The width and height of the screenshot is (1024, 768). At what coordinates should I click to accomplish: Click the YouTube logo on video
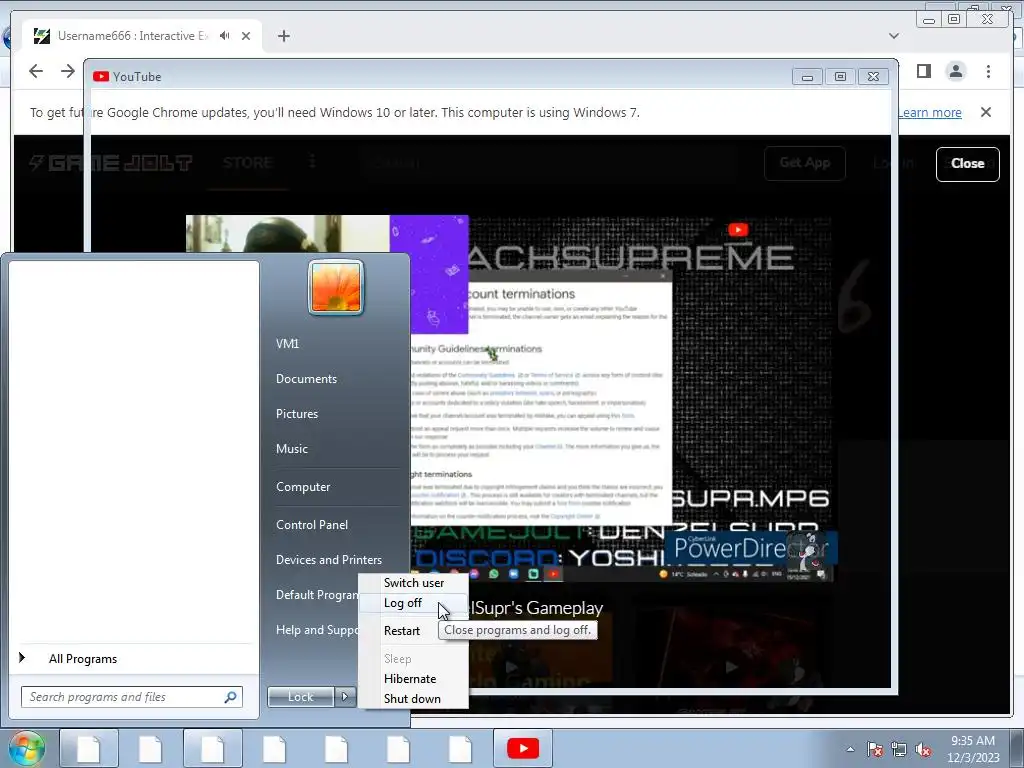(x=738, y=229)
